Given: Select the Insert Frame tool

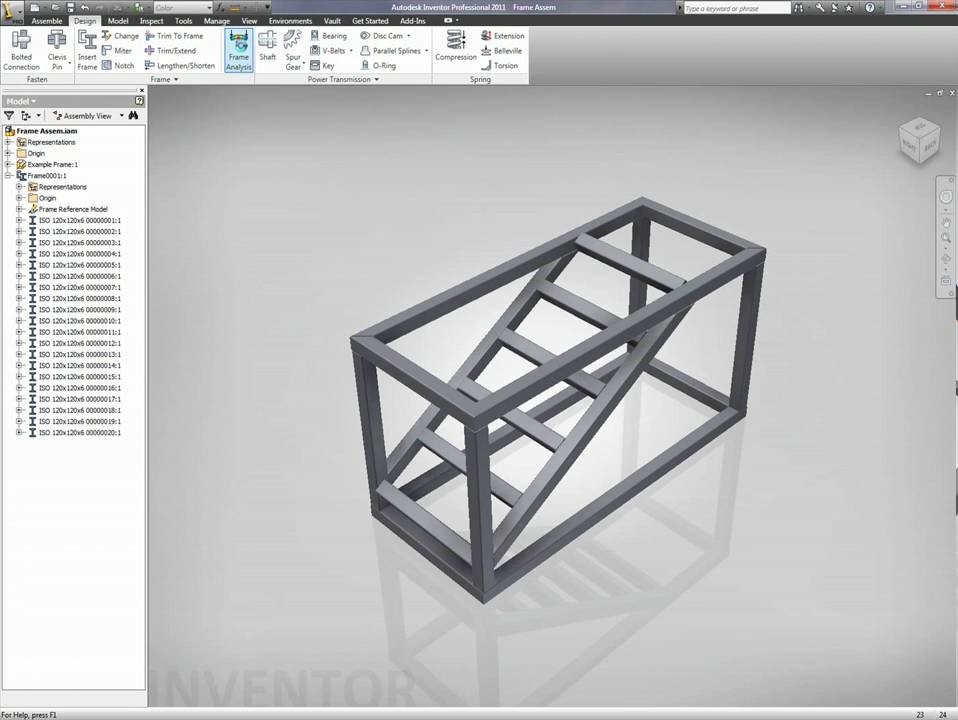Looking at the screenshot, I should pyautogui.click(x=88, y=49).
